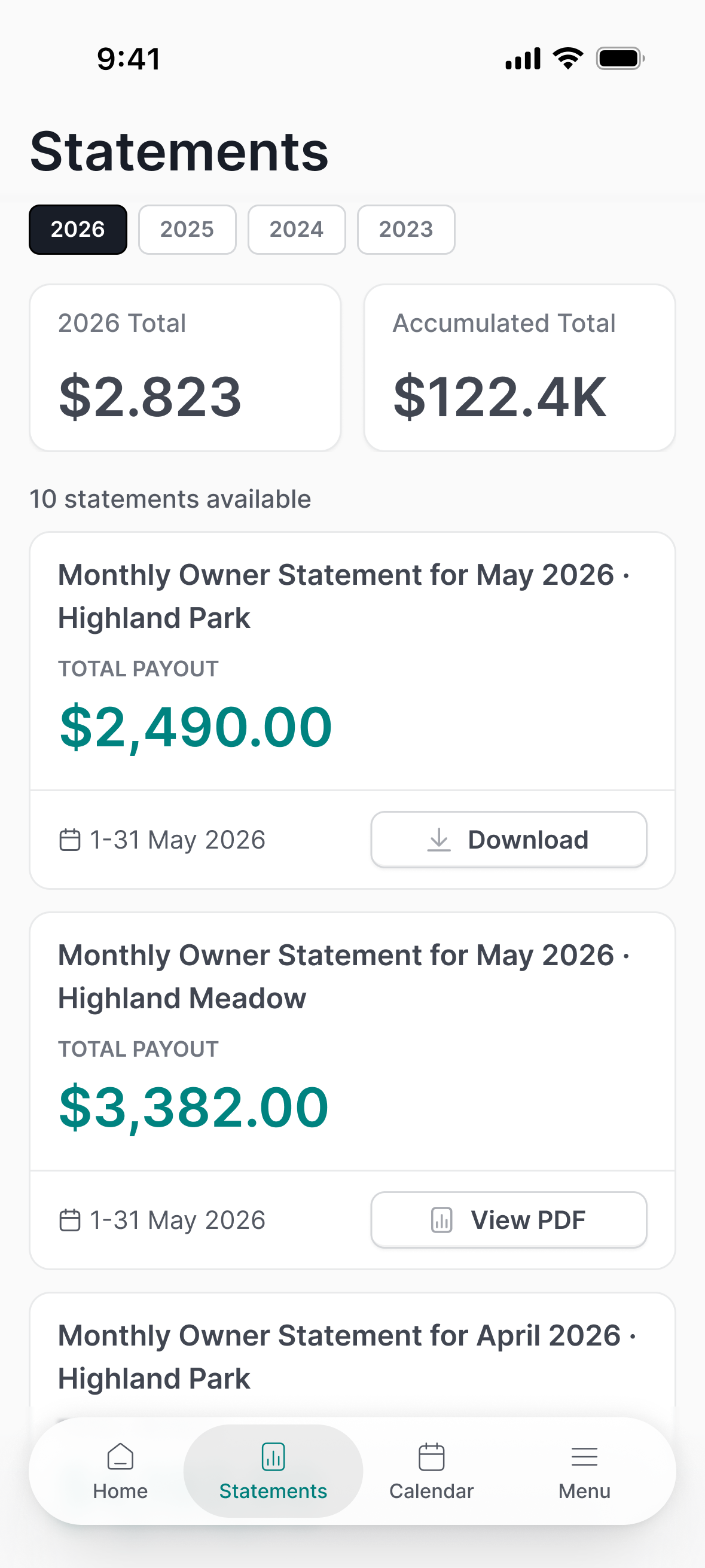Download the May 2026 Highland Park statement
This screenshot has width=705, height=1568.
tap(509, 840)
